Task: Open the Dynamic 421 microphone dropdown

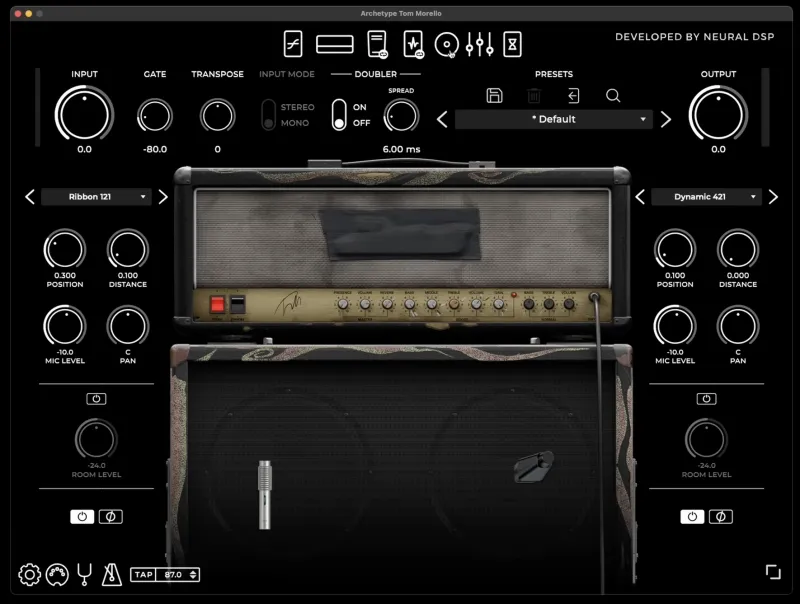Action: 706,197
